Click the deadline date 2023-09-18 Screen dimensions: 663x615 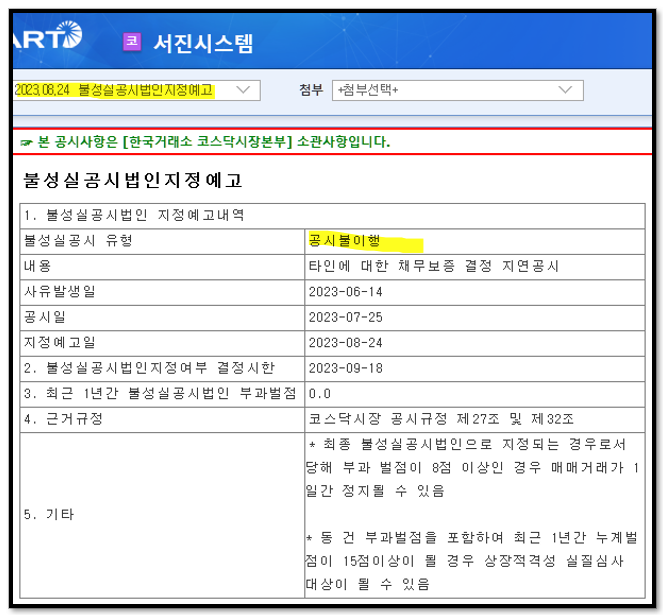click(x=345, y=368)
